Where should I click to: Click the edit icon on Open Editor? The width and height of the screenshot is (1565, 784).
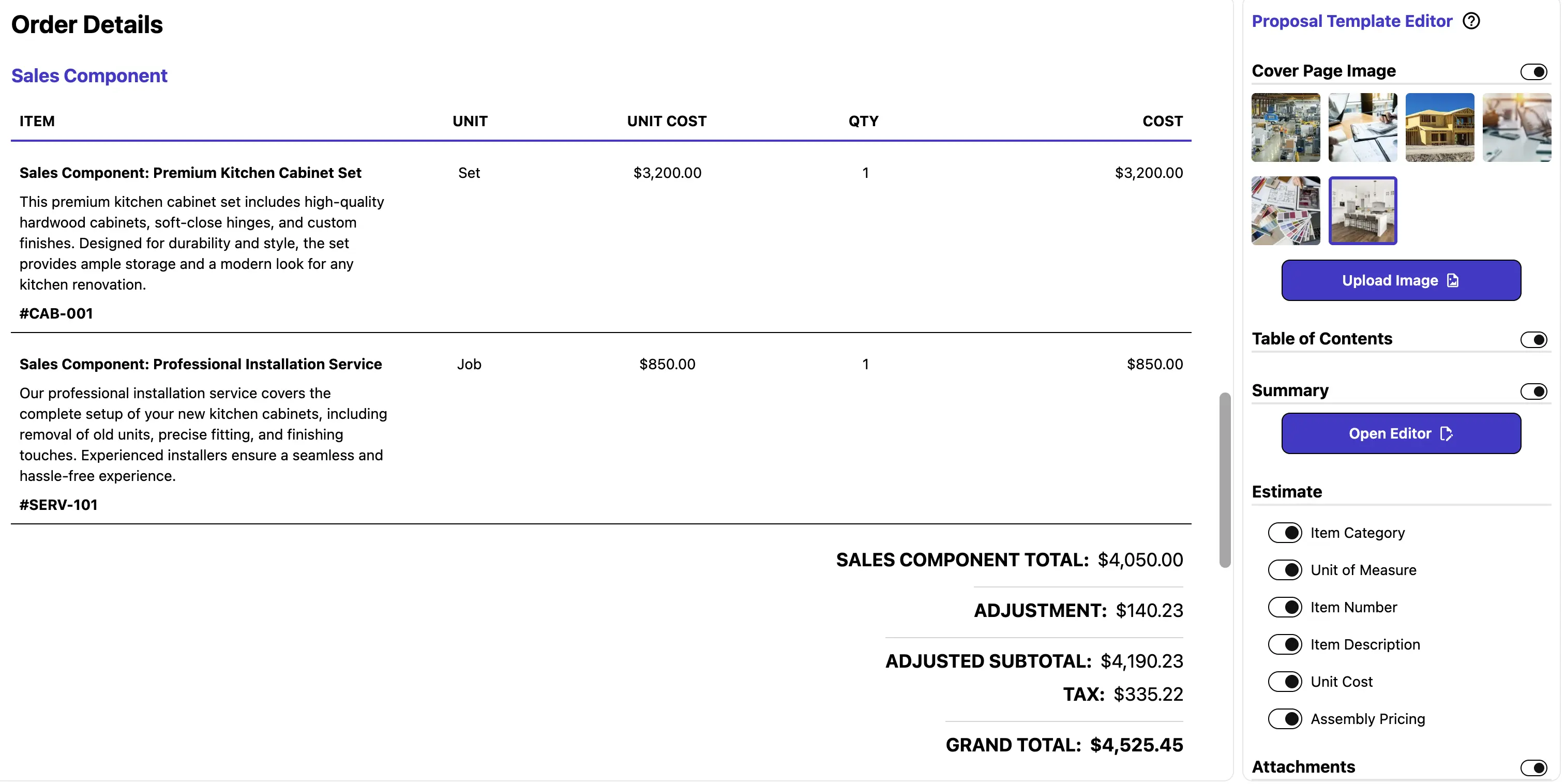pos(1446,433)
